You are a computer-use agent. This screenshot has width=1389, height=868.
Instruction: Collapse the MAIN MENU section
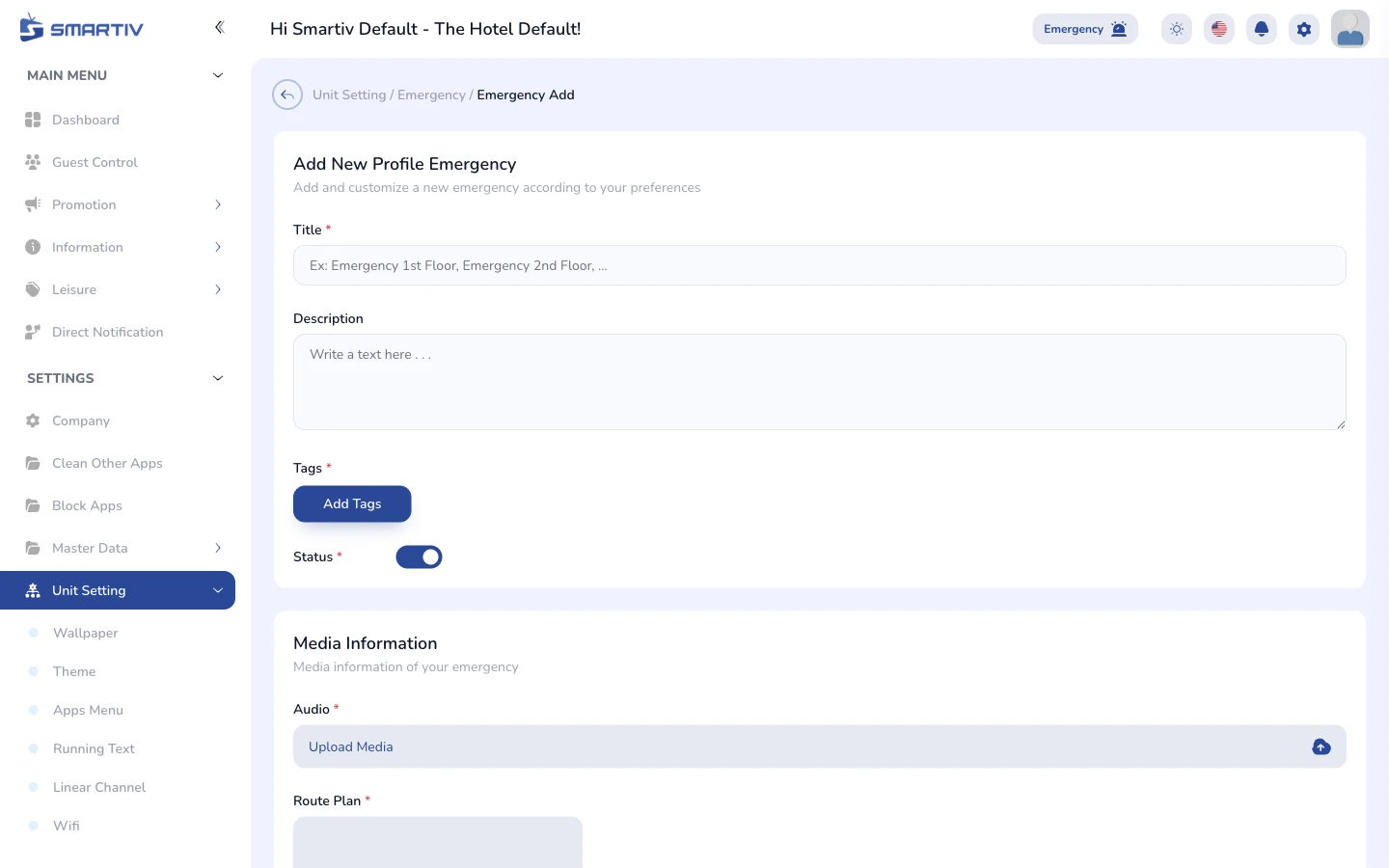pos(218,75)
